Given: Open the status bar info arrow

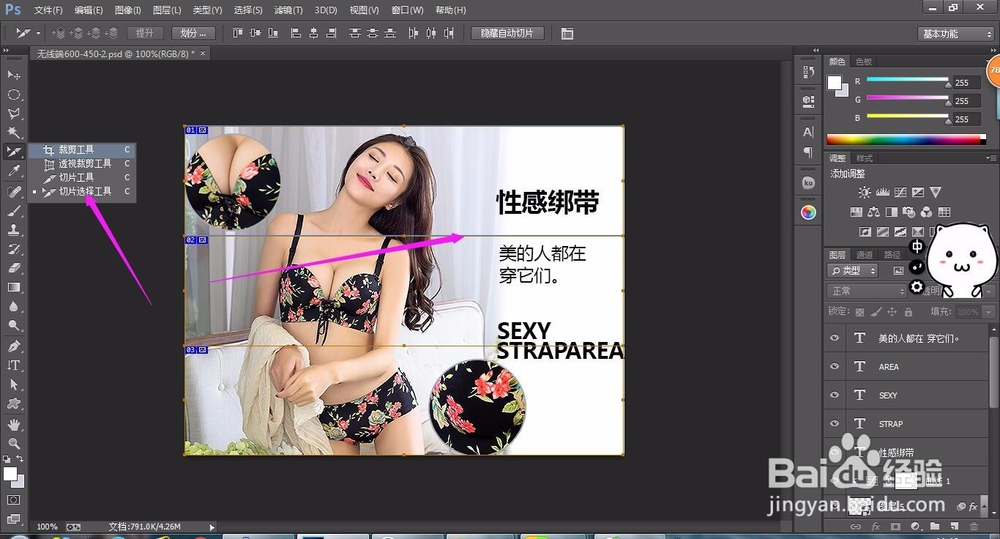Looking at the screenshot, I should 212,527.
